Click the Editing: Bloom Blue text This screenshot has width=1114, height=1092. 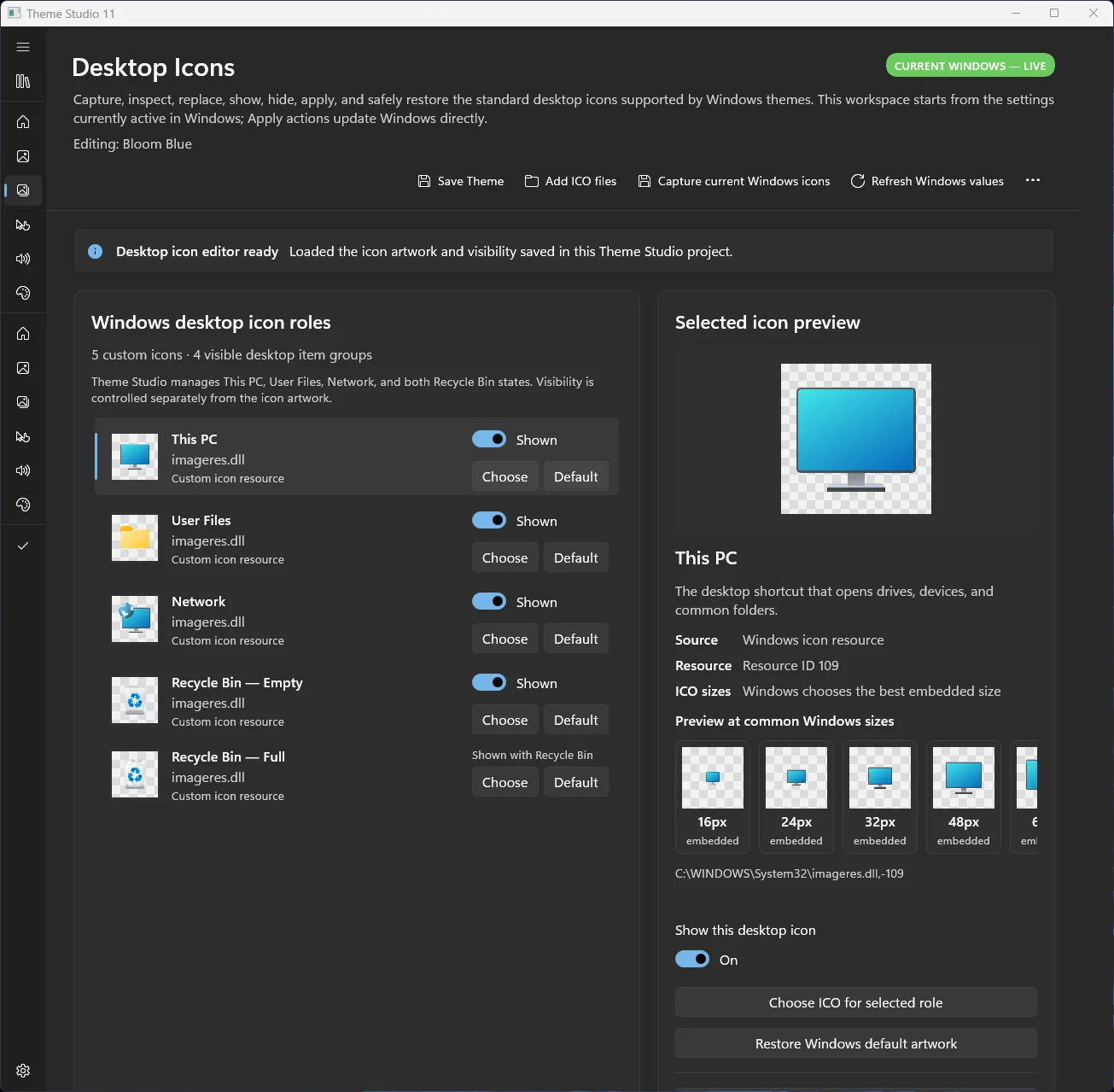pyautogui.click(x=132, y=143)
